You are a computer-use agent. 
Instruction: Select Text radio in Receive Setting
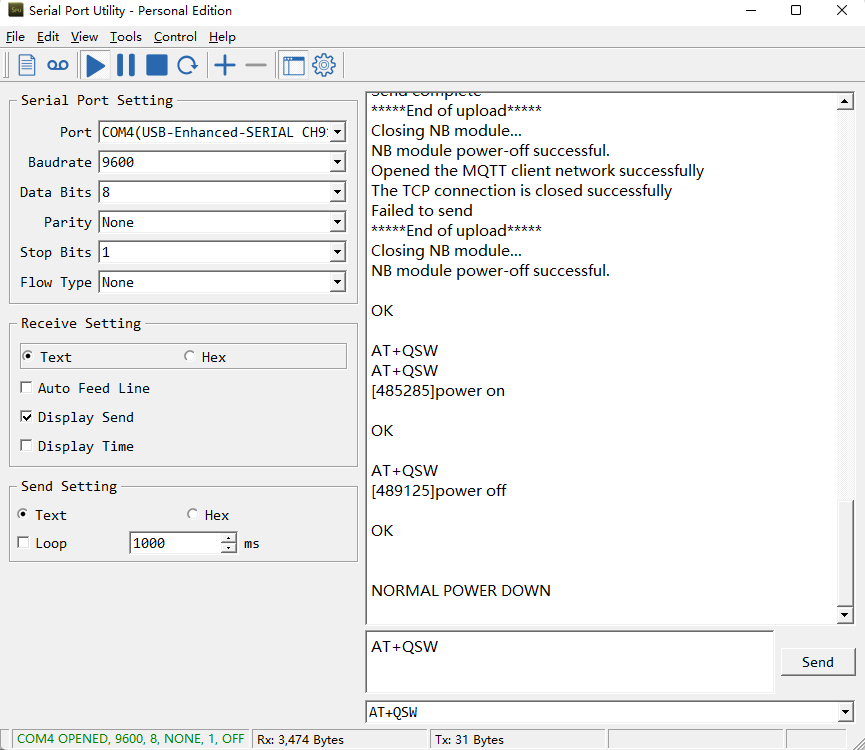26,356
